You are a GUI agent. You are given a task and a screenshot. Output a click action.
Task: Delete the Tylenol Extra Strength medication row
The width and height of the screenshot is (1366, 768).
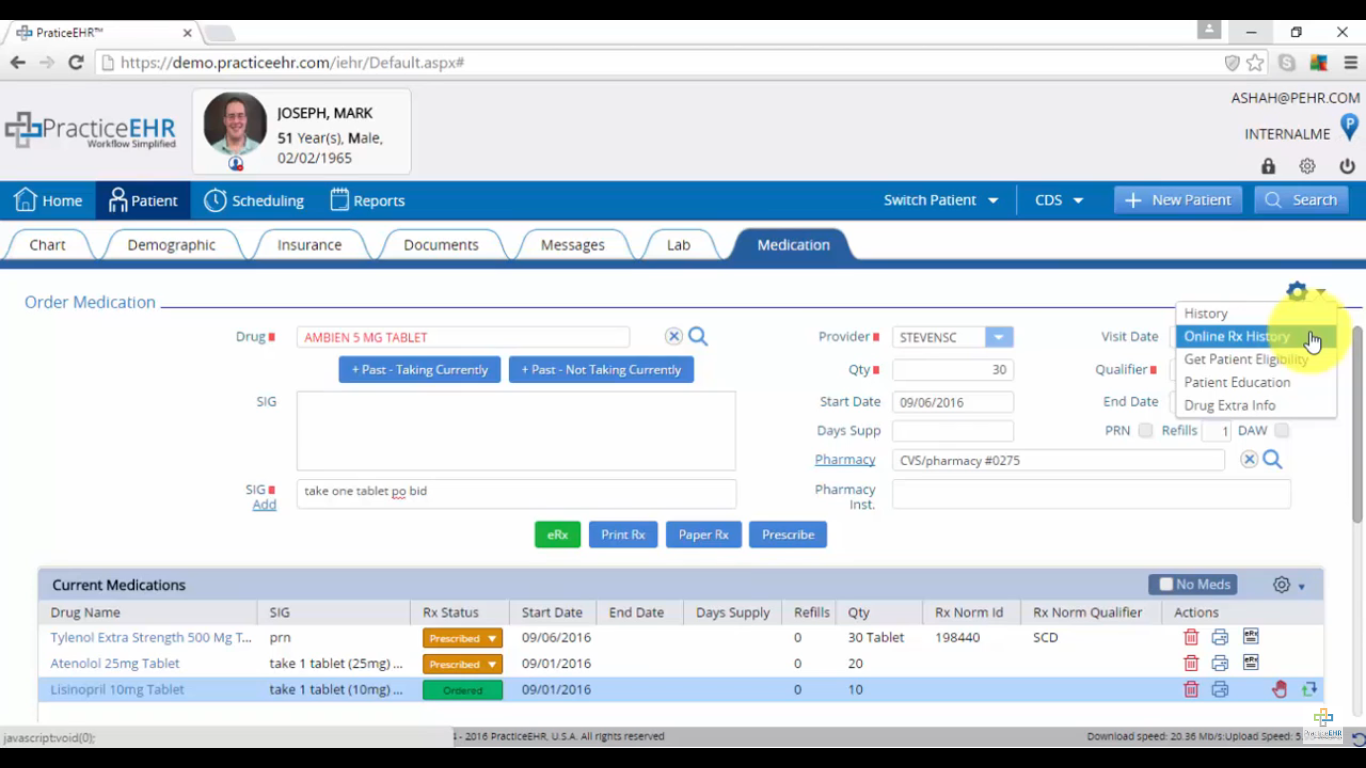[1191, 637]
